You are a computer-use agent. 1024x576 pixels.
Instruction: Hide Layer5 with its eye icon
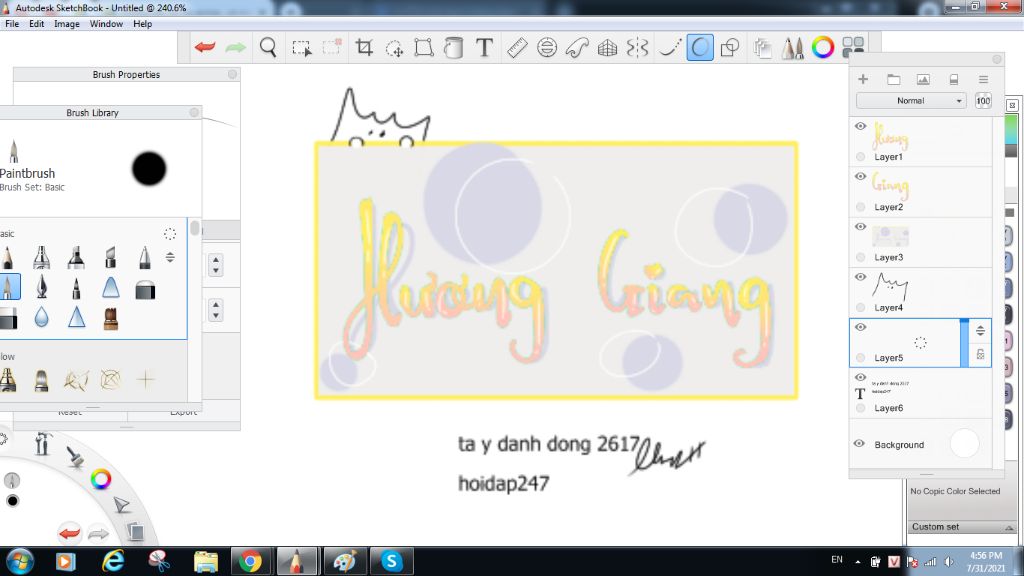pos(860,327)
